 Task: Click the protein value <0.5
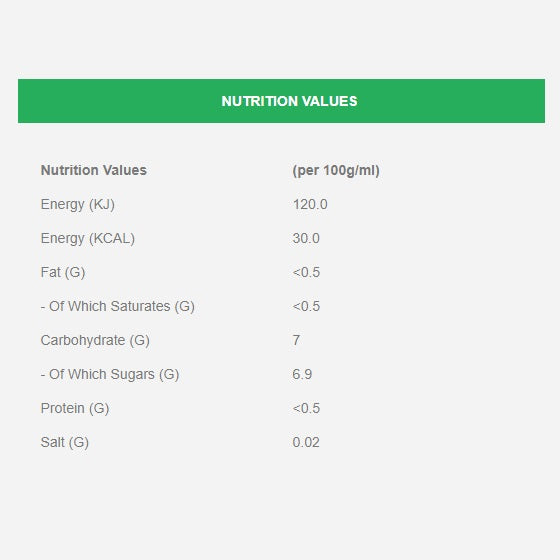point(306,408)
